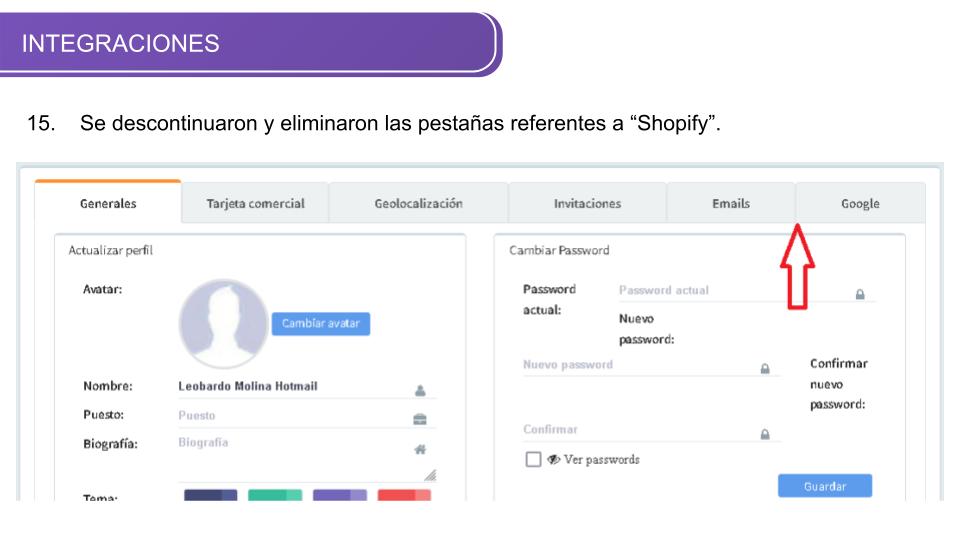This screenshot has height=540, width=960.
Task: Focus the Password actual field
Action: tap(747, 291)
